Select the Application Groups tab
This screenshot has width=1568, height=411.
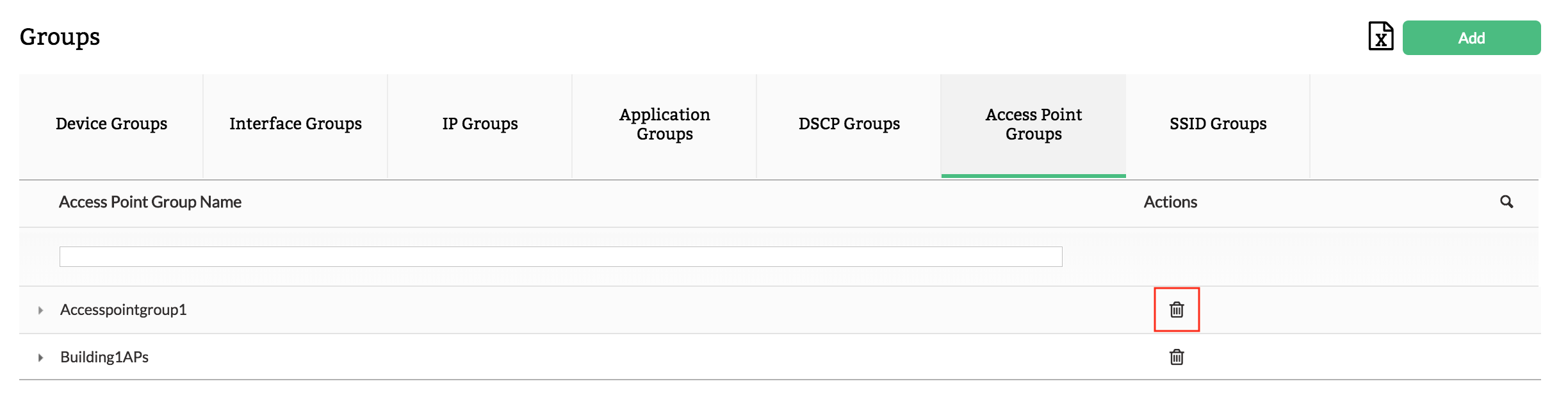coord(664,124)
